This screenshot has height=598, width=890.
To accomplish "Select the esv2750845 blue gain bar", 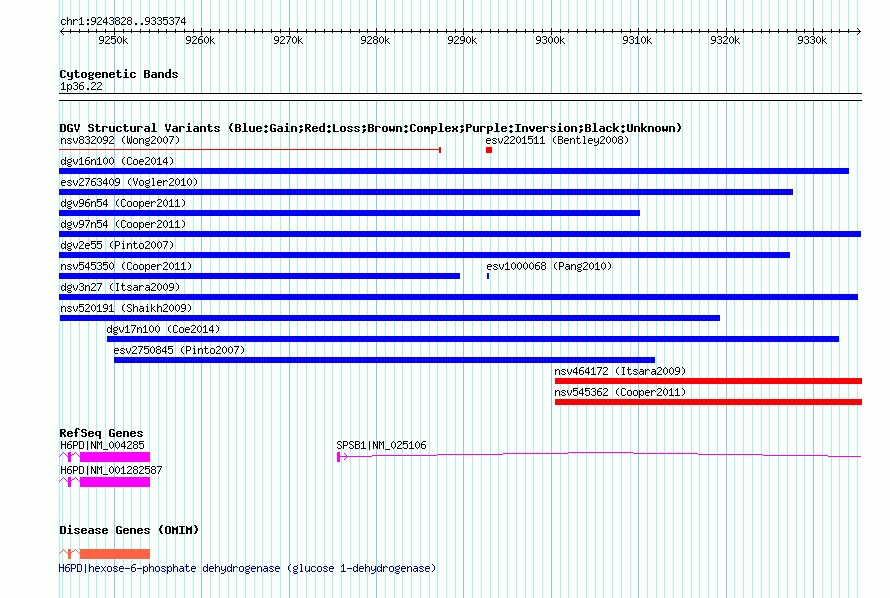I will pos(384,360).
